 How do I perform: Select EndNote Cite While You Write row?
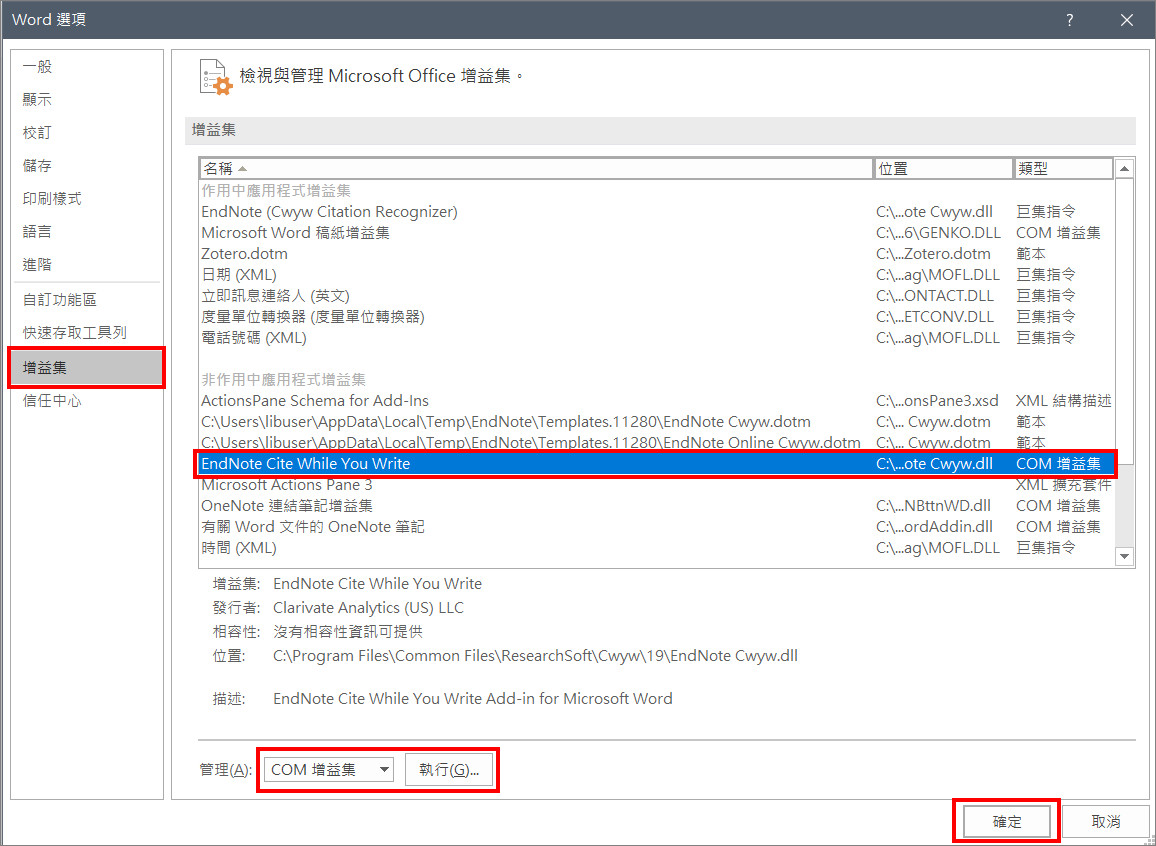[657, 464]
